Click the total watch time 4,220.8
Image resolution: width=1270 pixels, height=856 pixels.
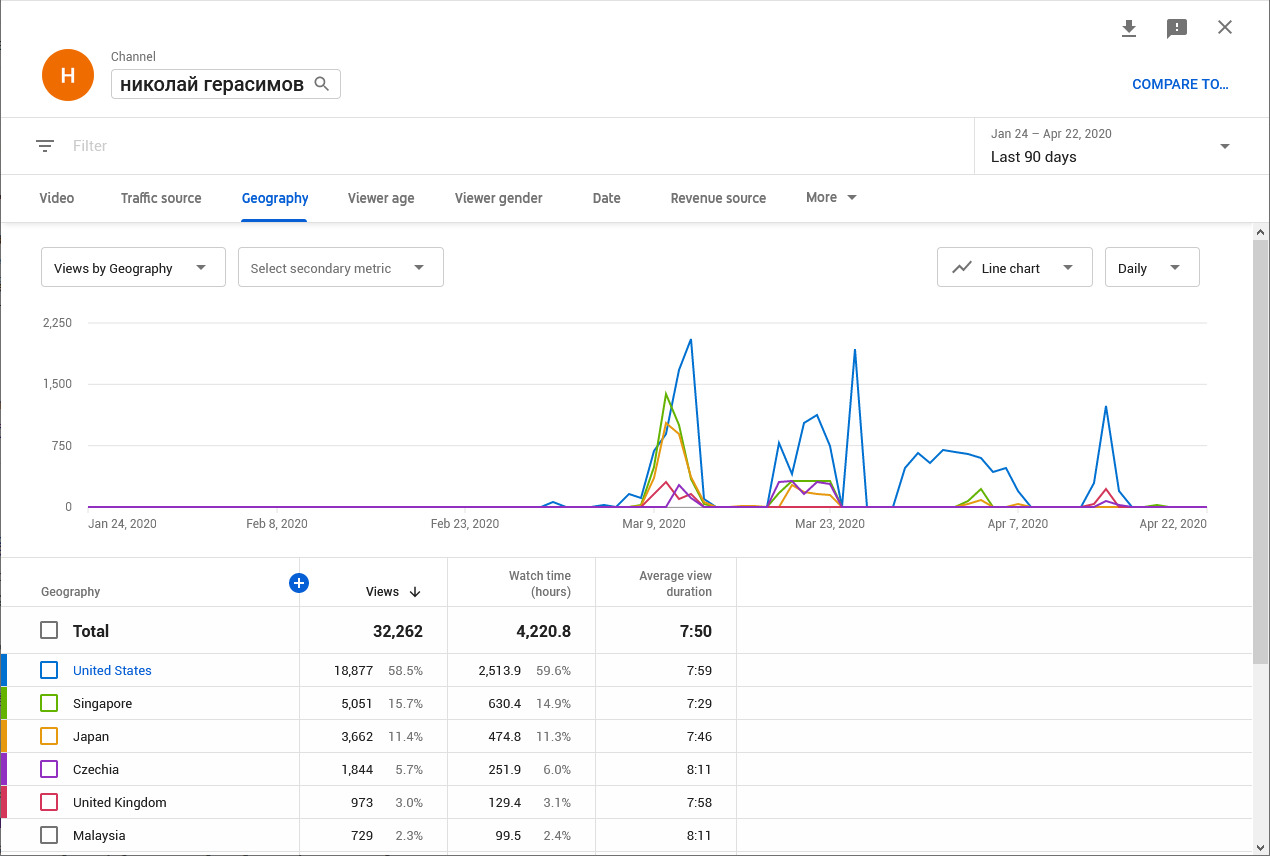pos(541,631)
